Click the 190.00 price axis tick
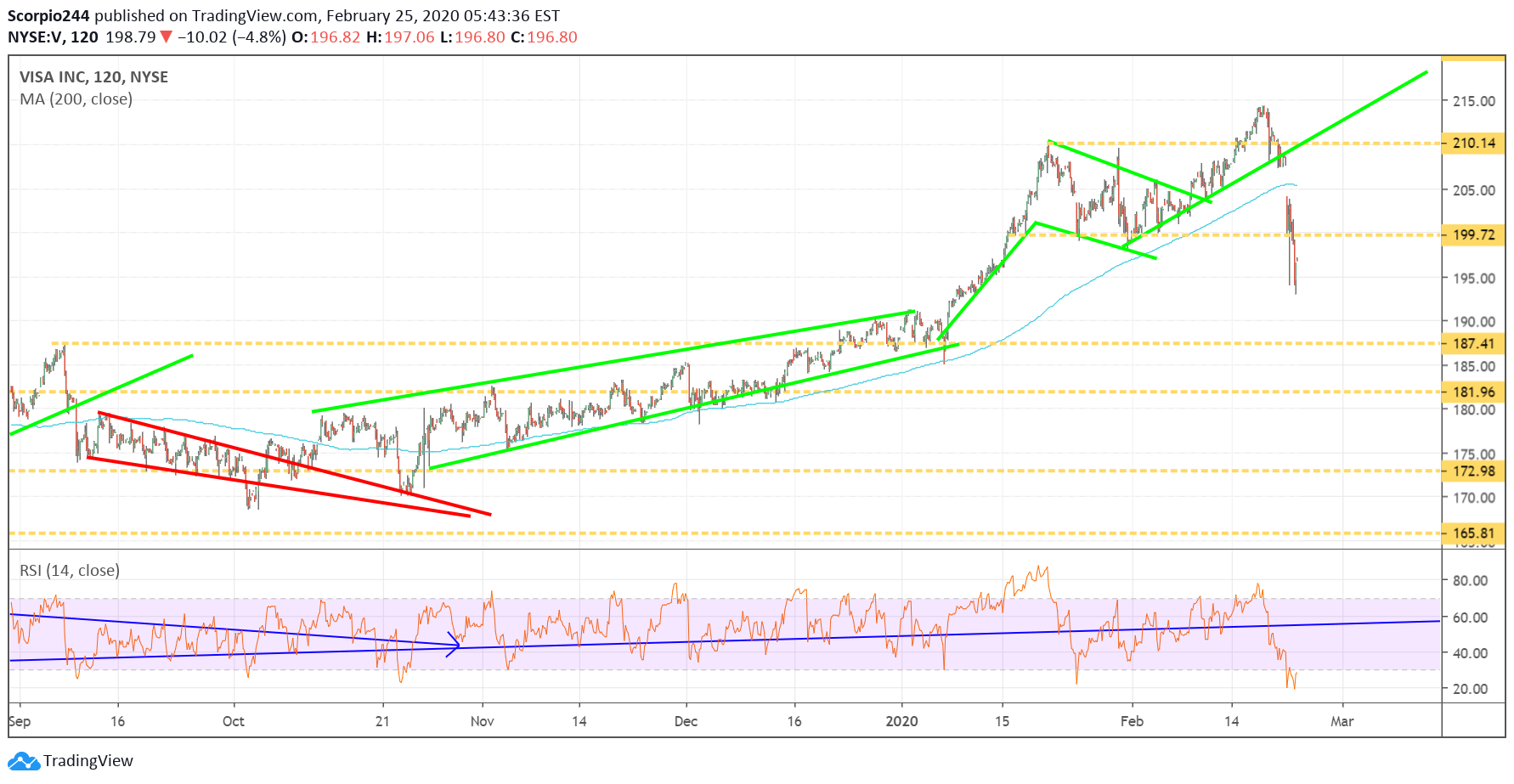1514x784 pixels. click(1474, 322)
